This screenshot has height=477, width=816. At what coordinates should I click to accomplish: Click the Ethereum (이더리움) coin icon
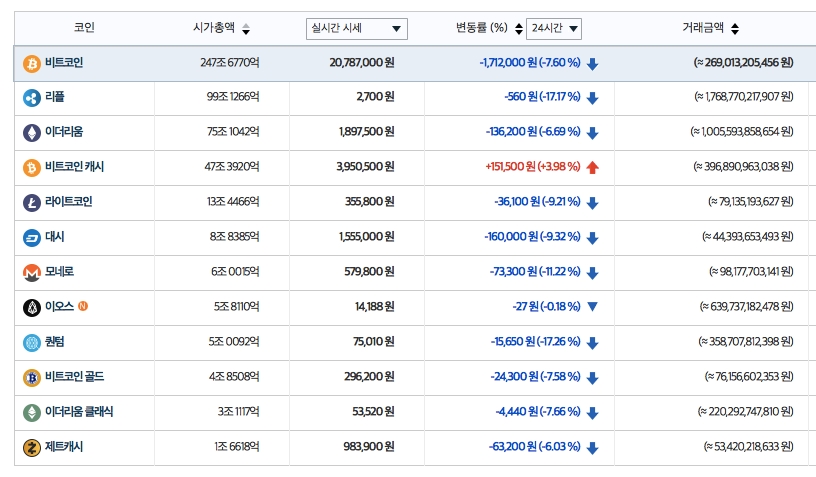(x=32, y=133)
